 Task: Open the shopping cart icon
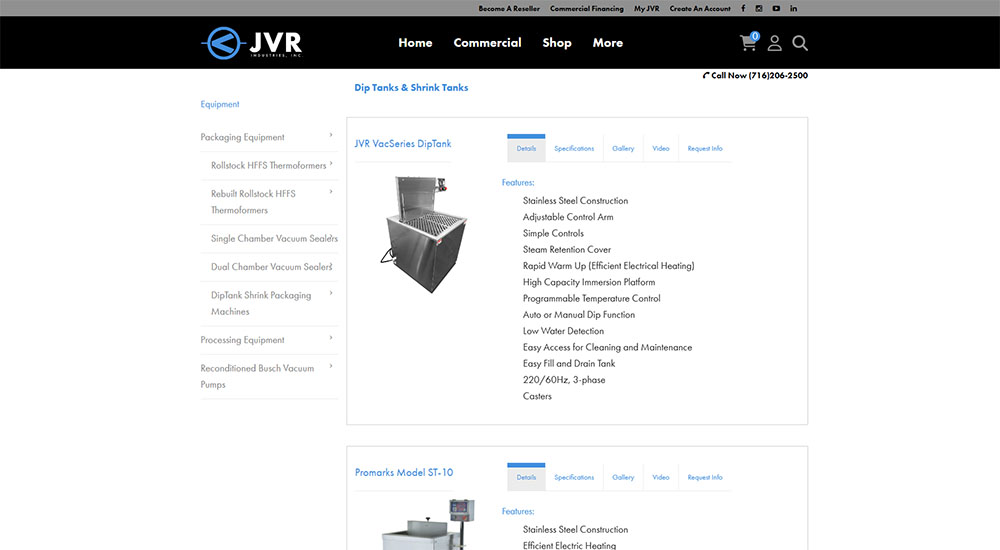[749, 42]
